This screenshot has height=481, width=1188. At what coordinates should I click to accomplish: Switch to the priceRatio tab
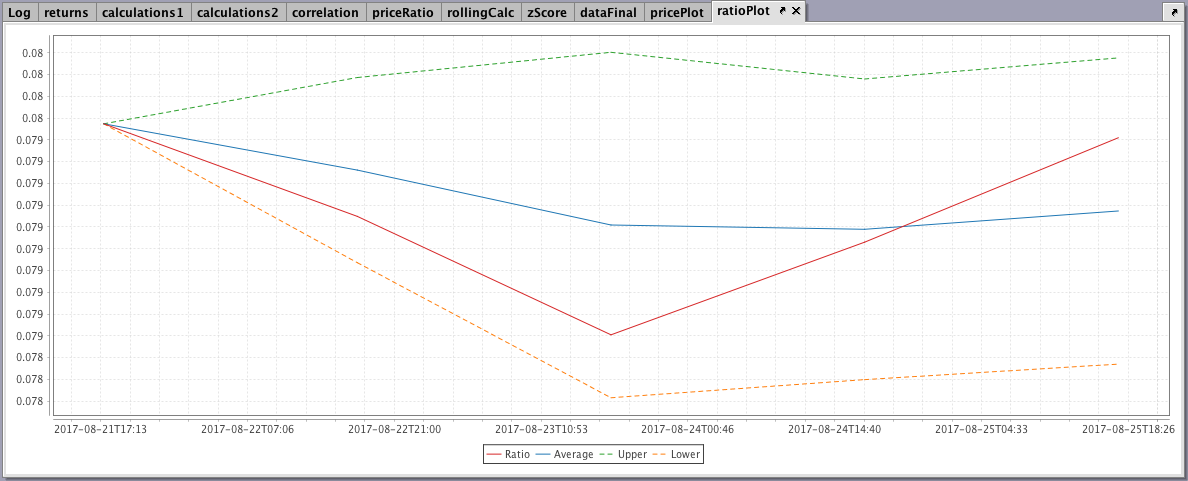[403, 12]
